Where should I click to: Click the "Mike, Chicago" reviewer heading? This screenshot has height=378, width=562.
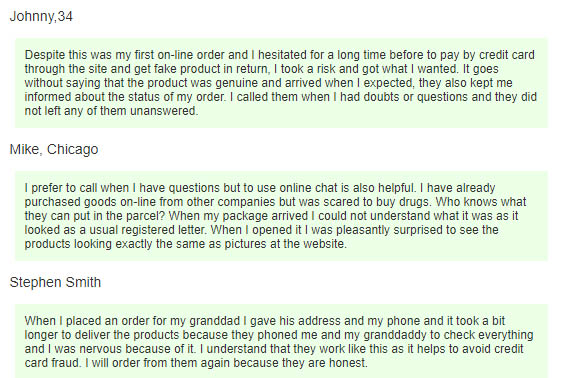(x=54, y=149)
